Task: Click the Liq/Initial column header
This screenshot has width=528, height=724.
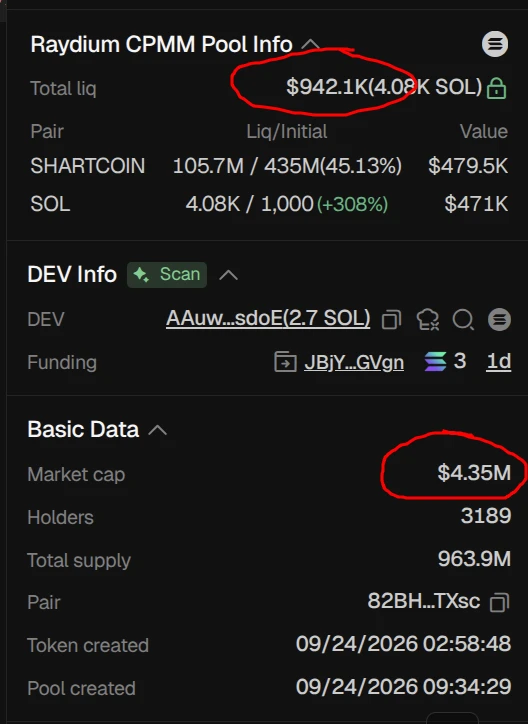Action: click(287, 132)
